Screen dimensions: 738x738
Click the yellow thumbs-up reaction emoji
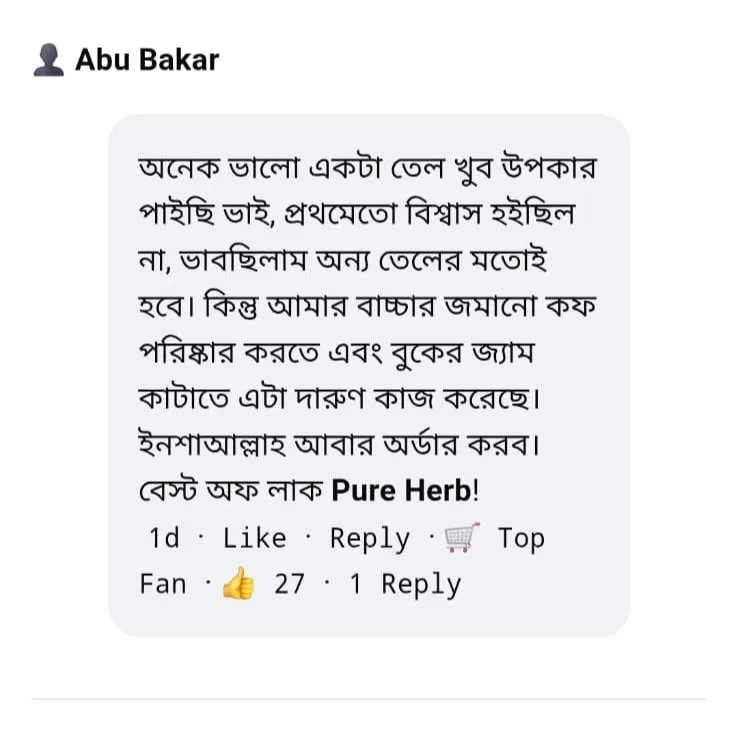click(238, 583)
